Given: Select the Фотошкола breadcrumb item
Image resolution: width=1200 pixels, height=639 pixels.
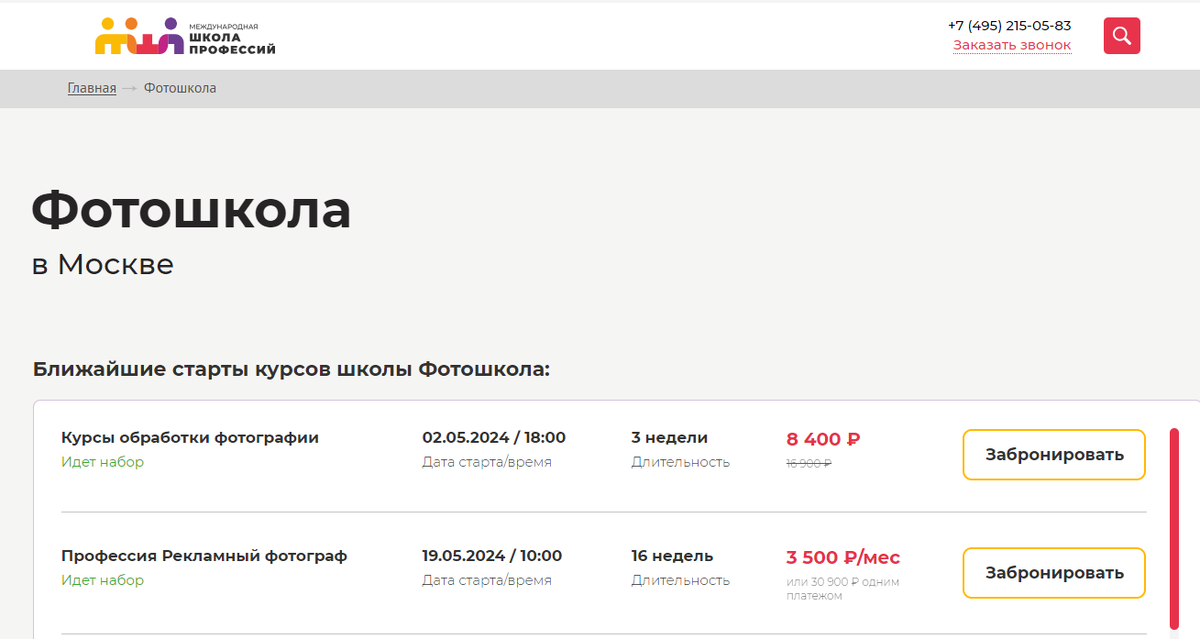Looking at the screenshot, I should click(x=178, y=88).
